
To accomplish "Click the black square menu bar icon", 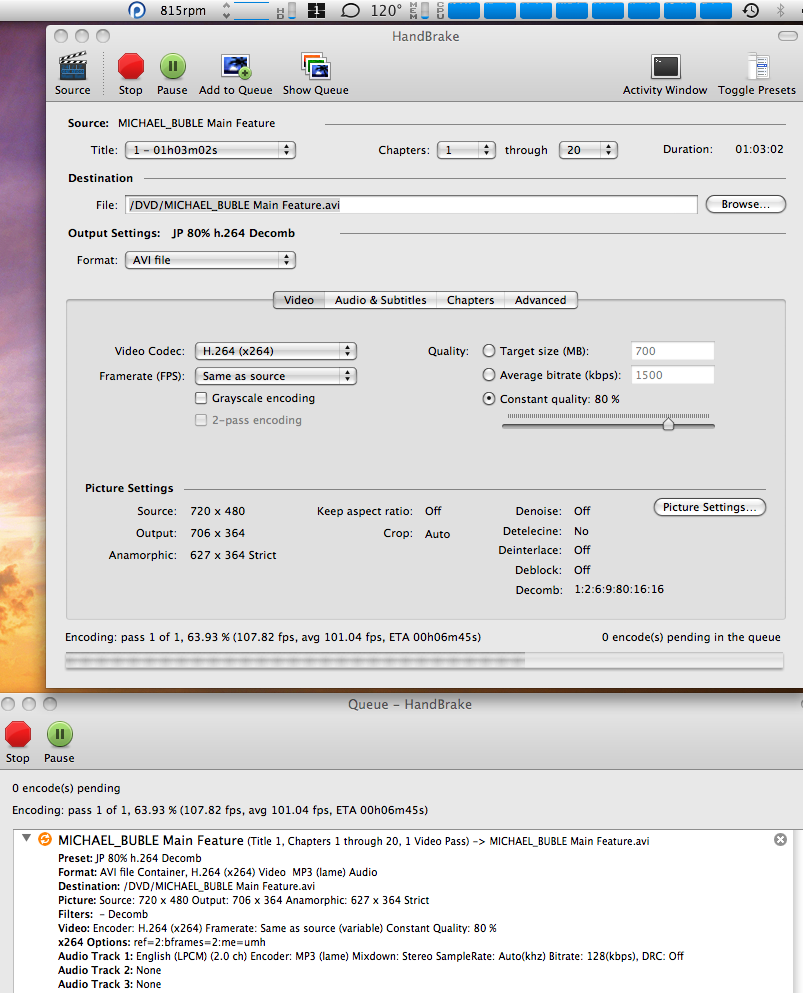I will tap(316, 10).
